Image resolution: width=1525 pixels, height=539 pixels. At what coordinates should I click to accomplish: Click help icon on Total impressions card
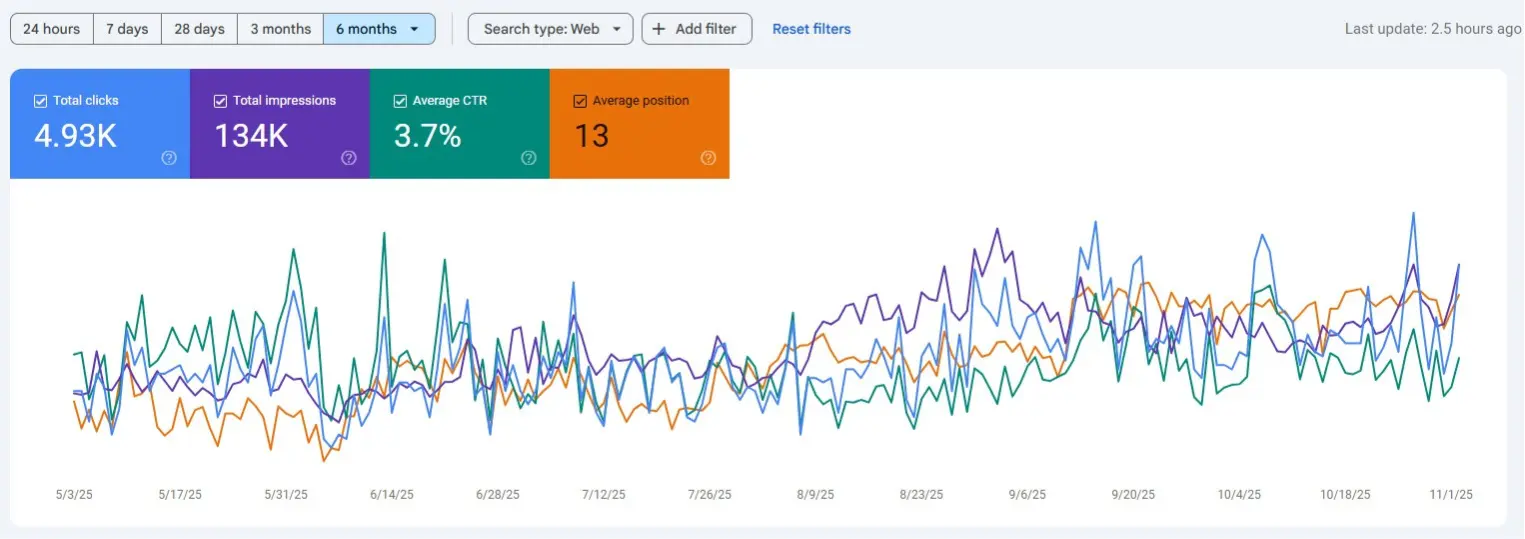(349, 158)
